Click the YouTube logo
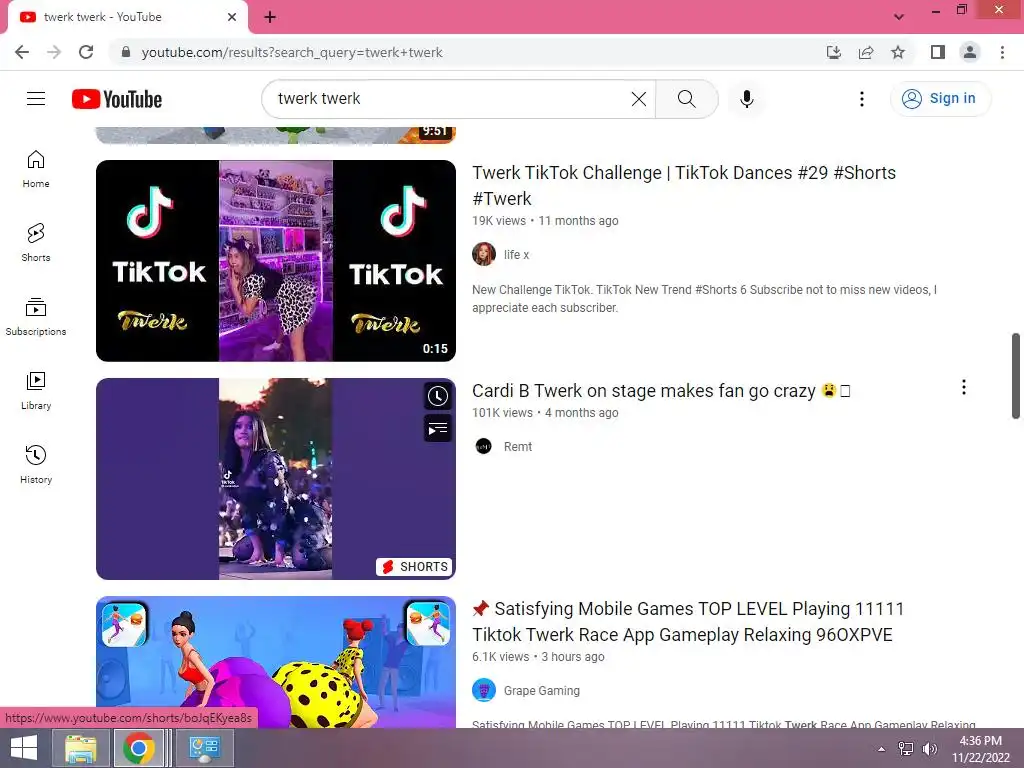The height and width of the screenshot is (768, 1024). coord(117,99)
